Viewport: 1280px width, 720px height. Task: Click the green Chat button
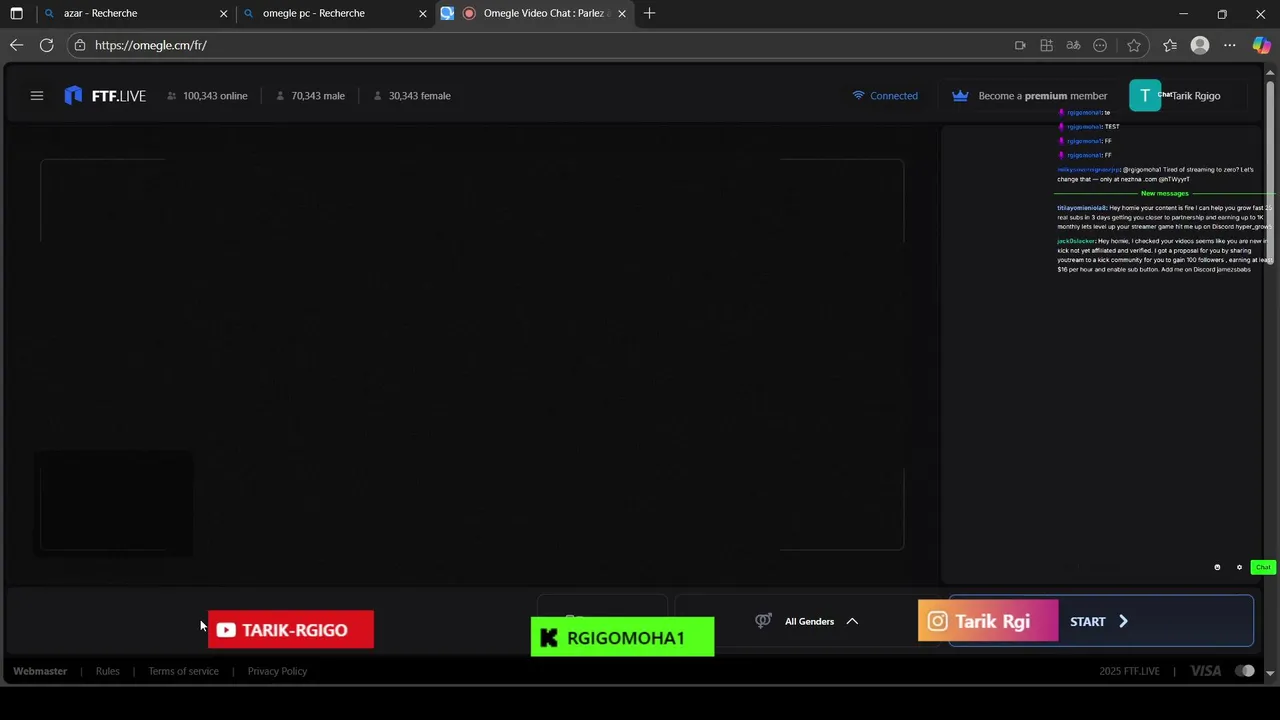tap(1263, 567)
